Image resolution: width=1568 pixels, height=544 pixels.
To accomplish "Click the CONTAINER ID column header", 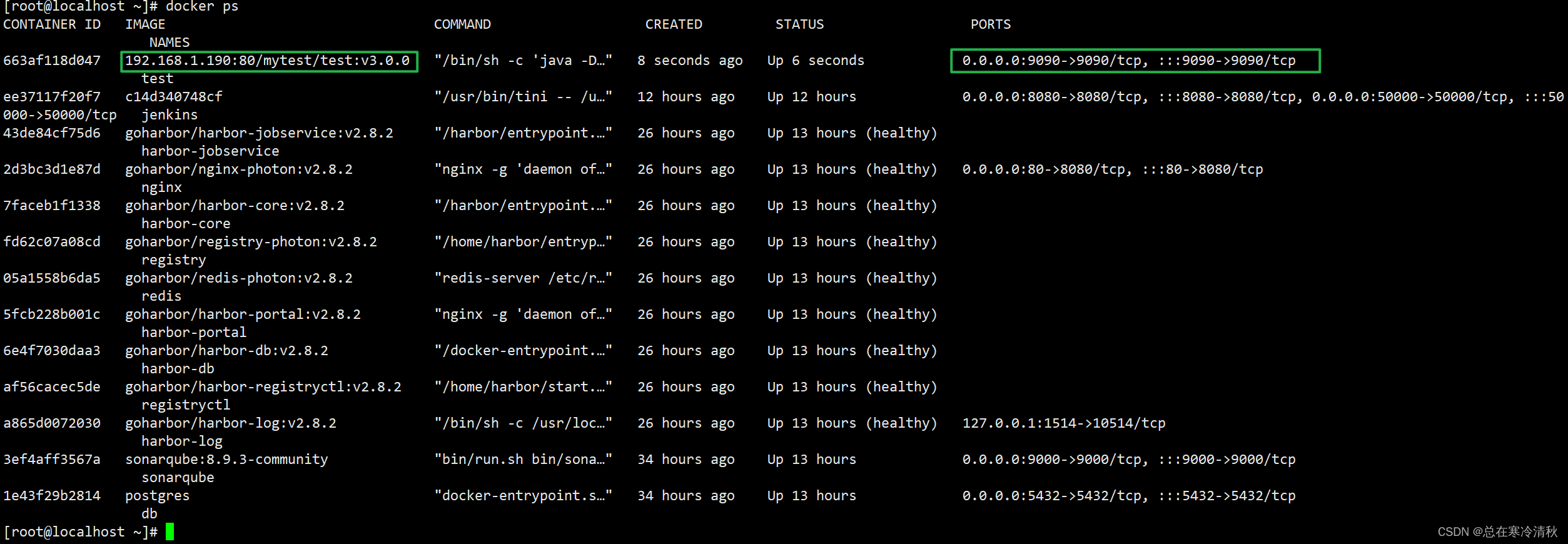I will pos(52,24).
